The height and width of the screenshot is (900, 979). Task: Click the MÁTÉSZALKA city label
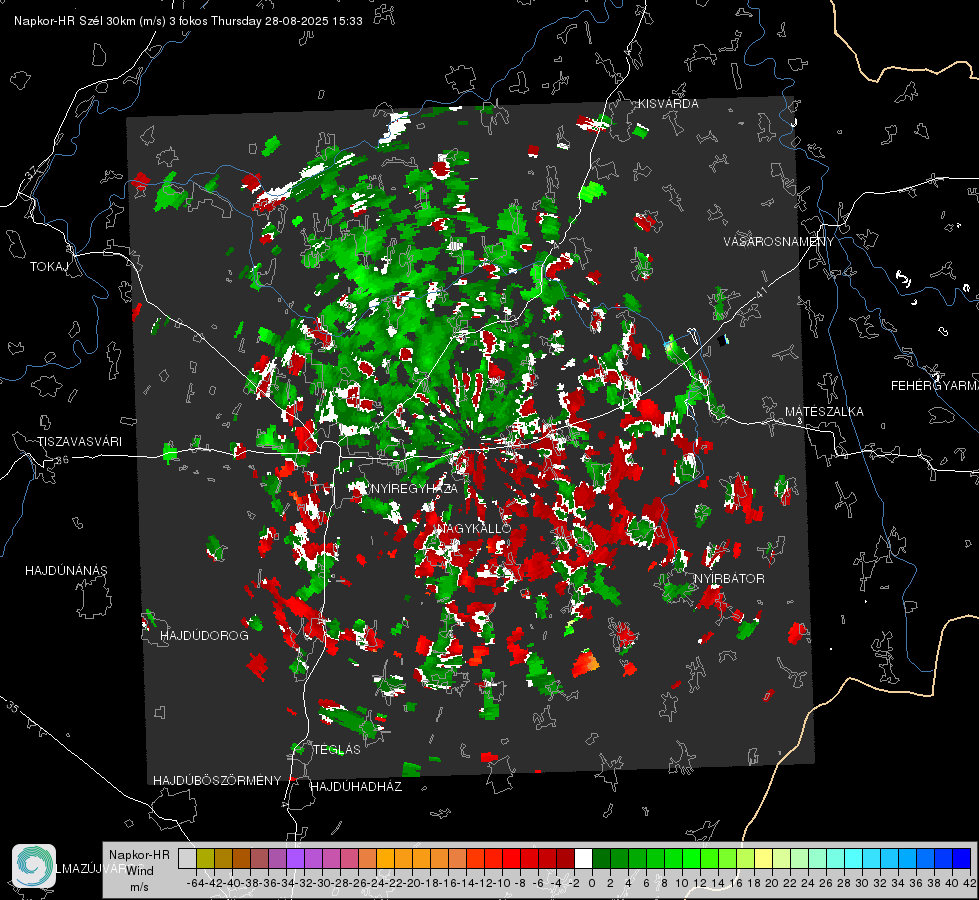click(824, 412)
